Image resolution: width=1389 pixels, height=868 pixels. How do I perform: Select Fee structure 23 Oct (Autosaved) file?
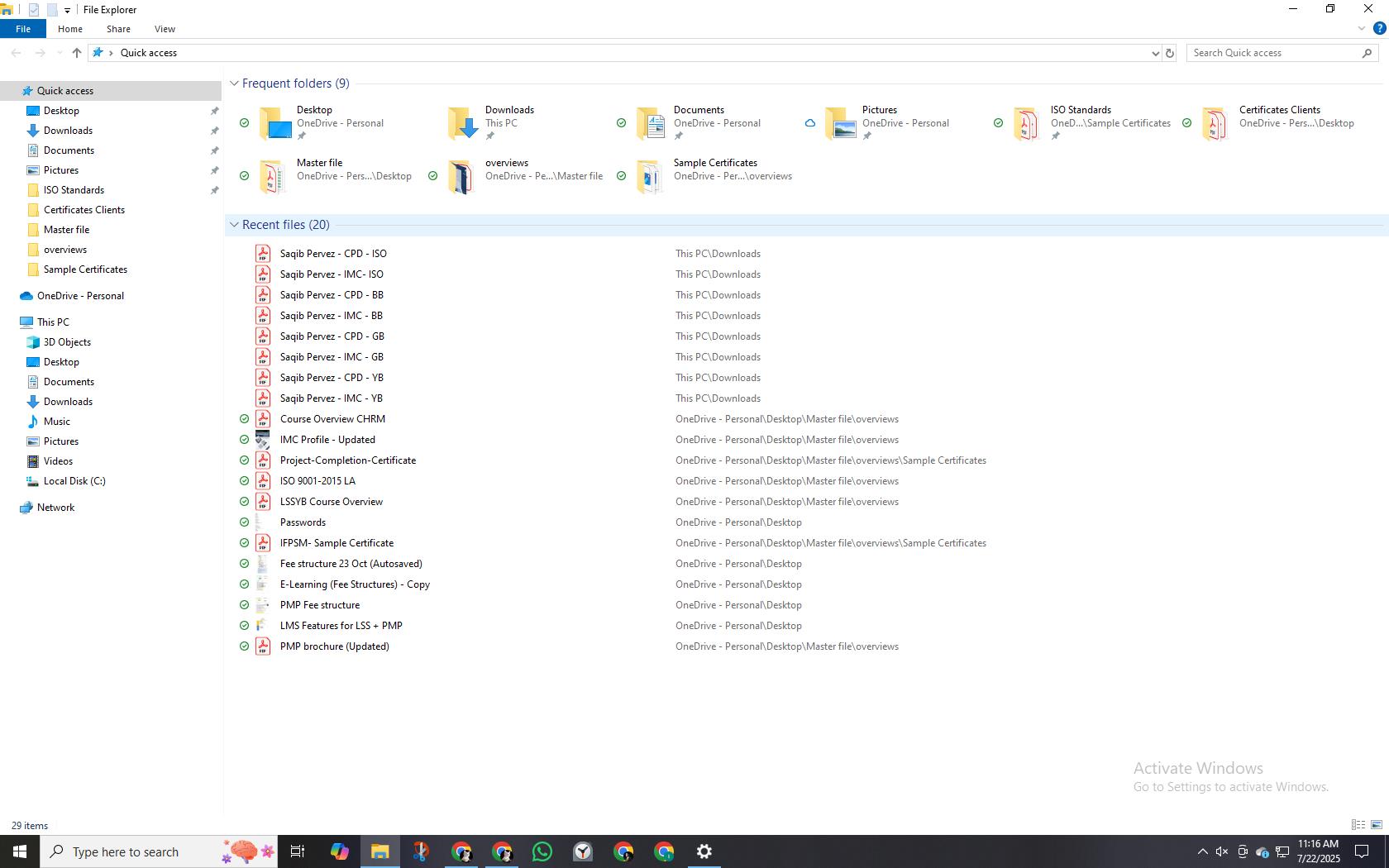coord(351,564)
